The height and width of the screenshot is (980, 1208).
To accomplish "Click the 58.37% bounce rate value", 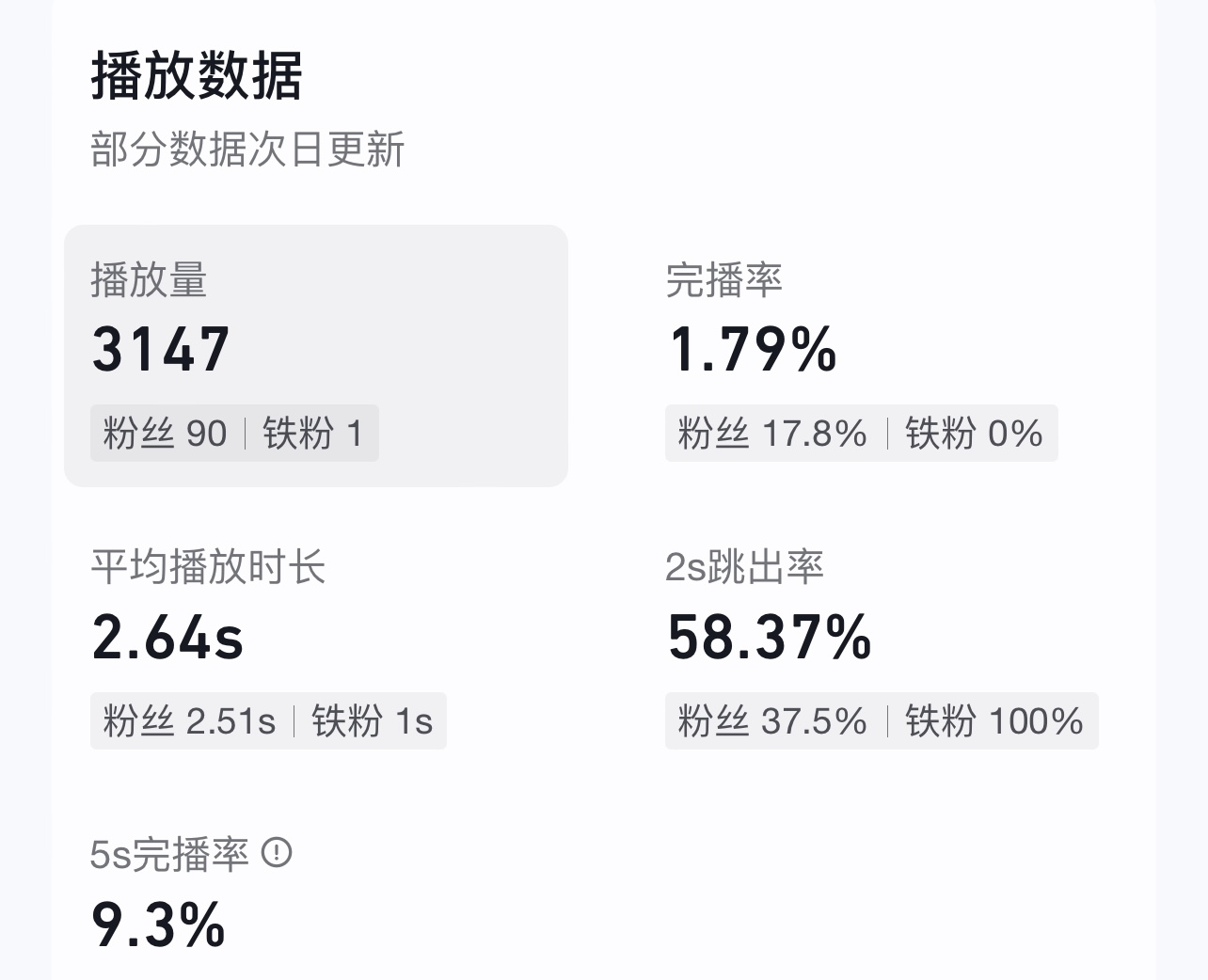I will point(770,638).
